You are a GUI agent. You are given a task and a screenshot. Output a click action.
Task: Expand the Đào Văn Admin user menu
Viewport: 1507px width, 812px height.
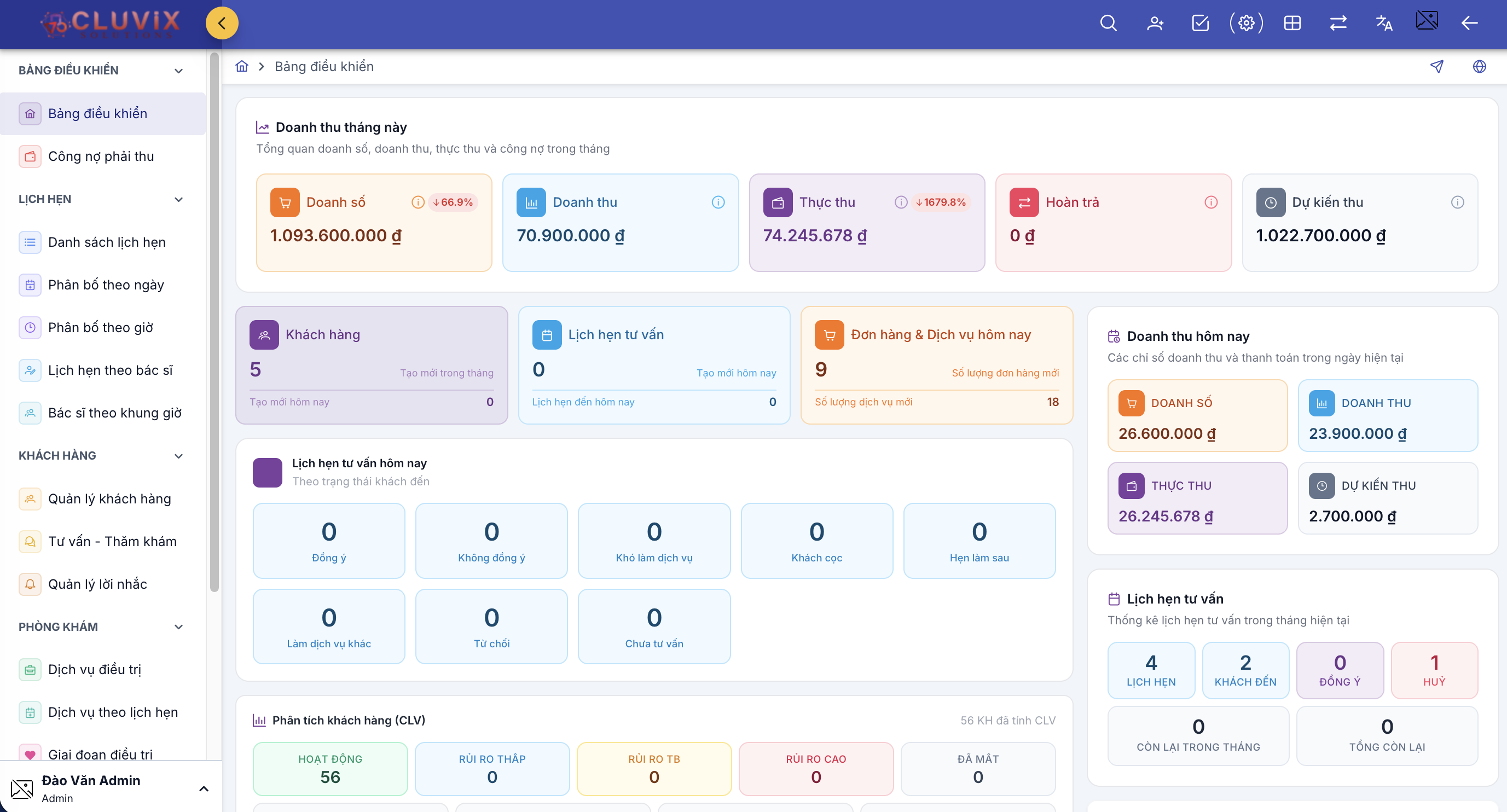click(204, 788)
